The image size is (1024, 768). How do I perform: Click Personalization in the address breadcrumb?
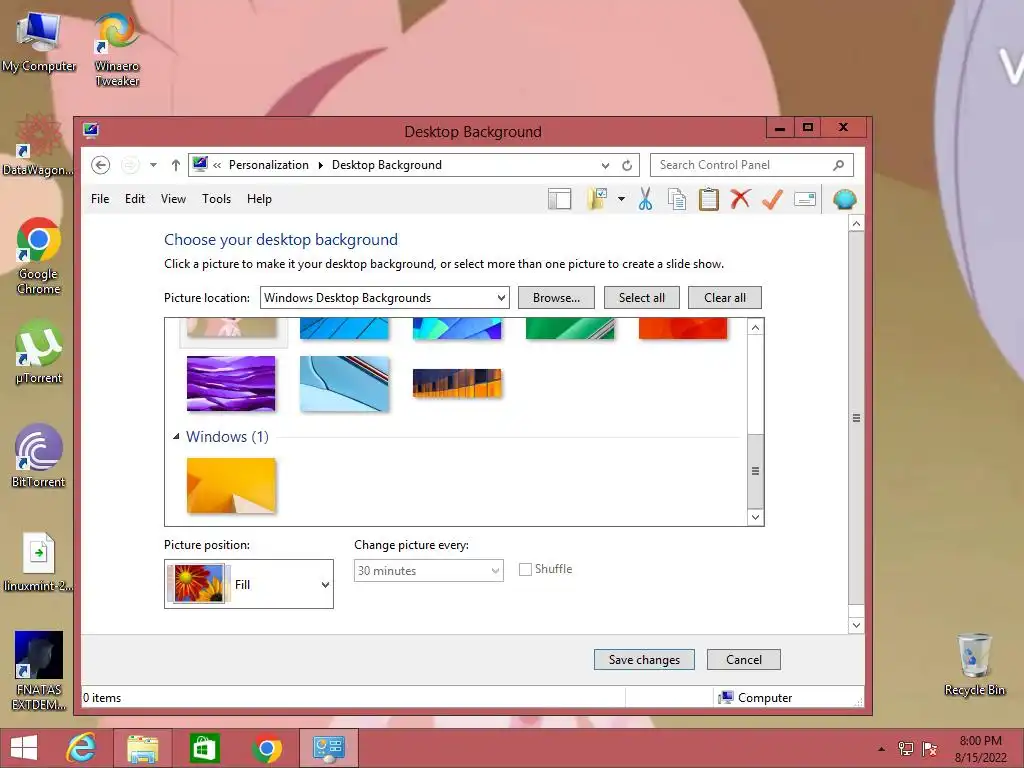(268, 165)
